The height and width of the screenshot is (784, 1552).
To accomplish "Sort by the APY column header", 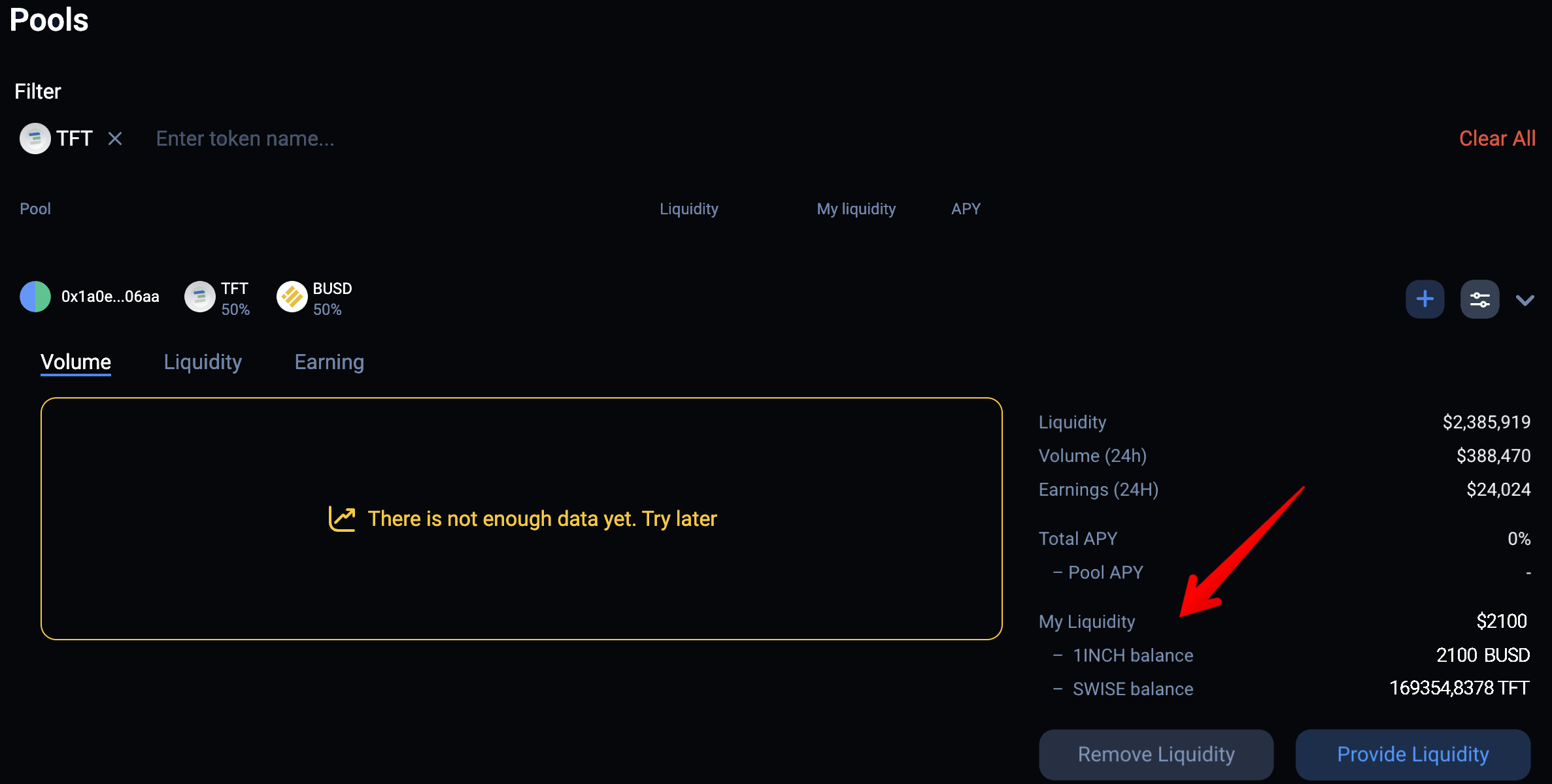I will 966,209.
